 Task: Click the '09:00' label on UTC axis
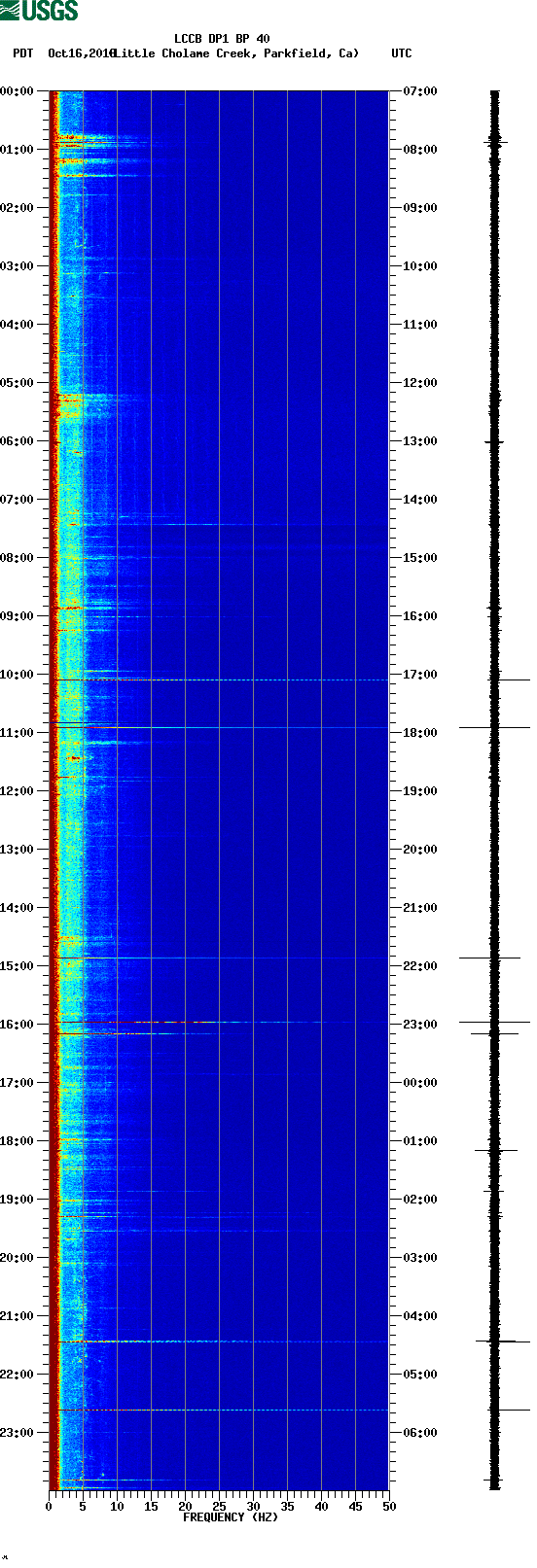click(x=420, y=208)
